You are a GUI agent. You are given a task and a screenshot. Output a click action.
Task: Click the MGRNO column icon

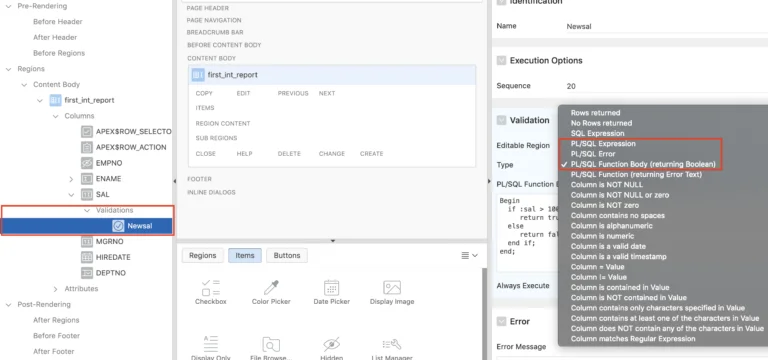click(x=87, y=241)
